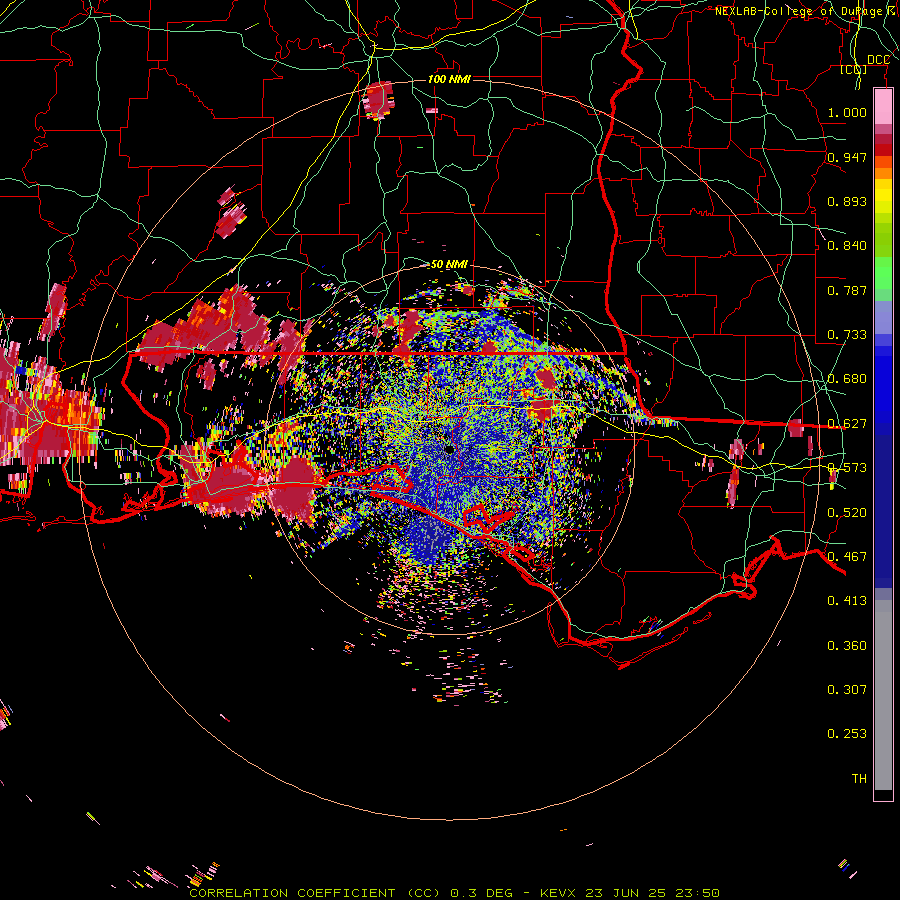Screen dimensions: 900x900
Task: Click the 100 NMI range ring label
Action: [449, 79]
